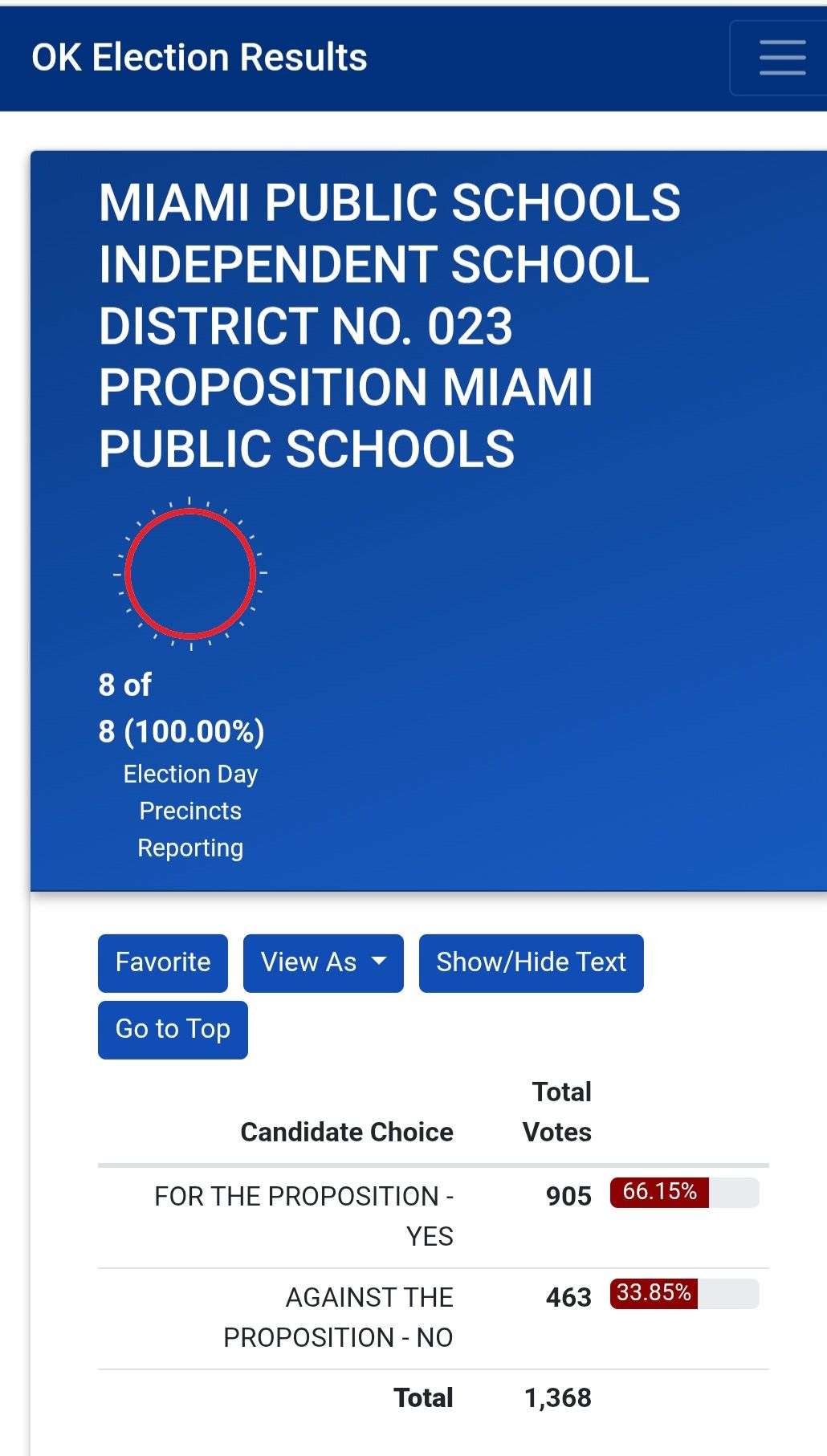Click the 66.15% progress bar
The width and height of the screenshot is (827, 1456).
684,1192
